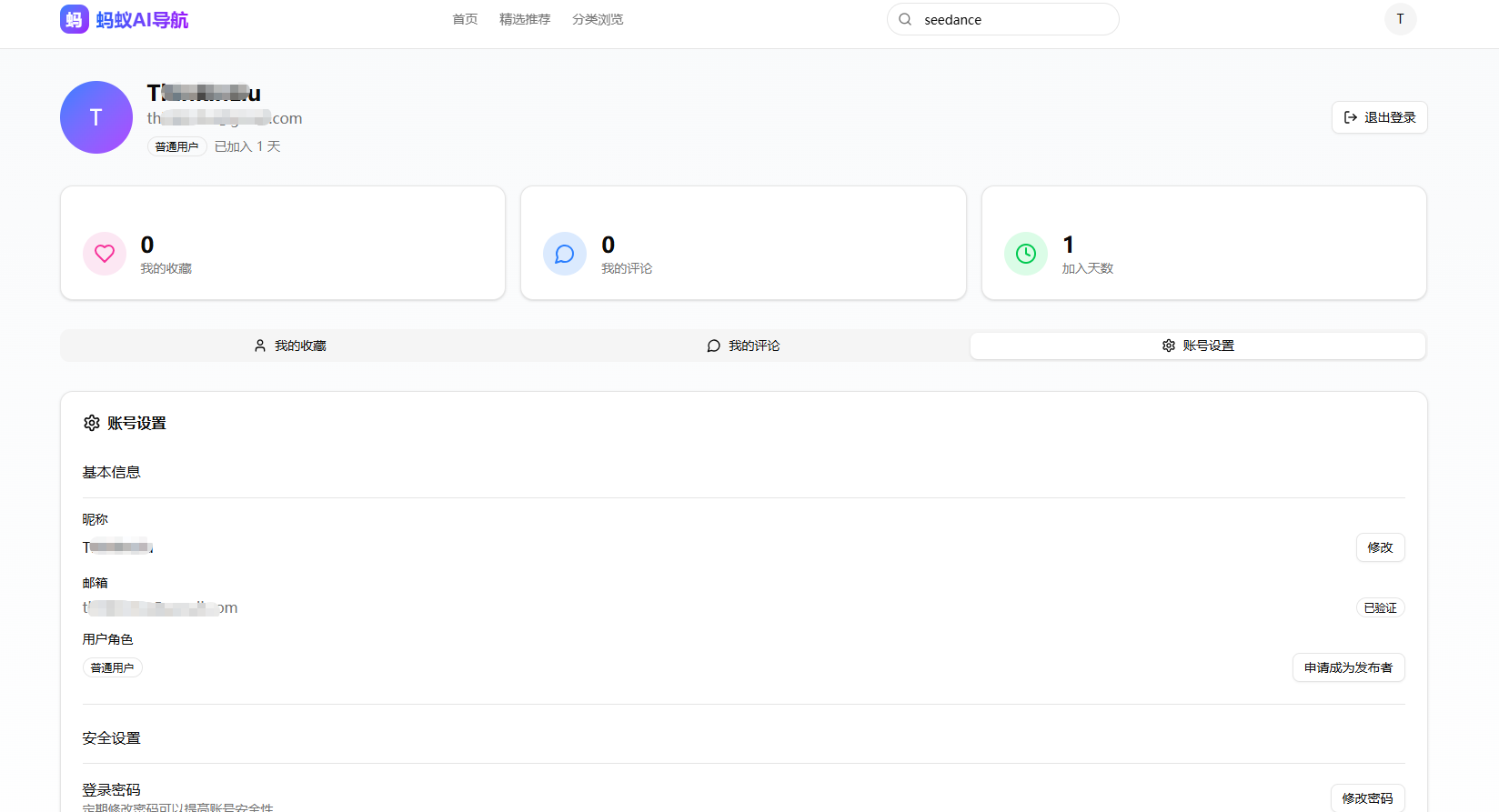The image size is (1499, 812).
Task: Select the 账号设置 tab
Action: (1197, 346)
